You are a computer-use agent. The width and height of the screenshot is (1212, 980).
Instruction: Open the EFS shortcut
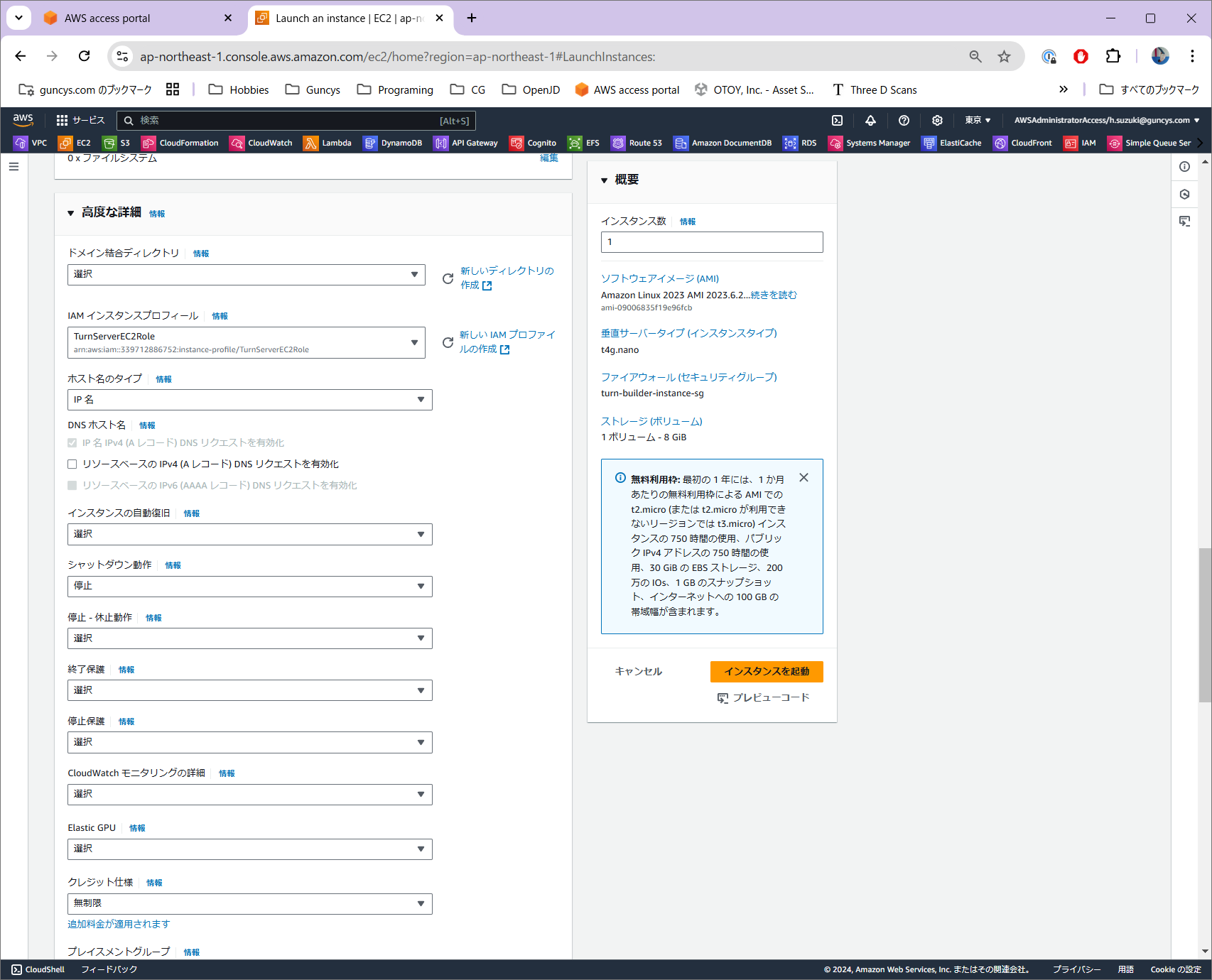[x=584, y=143]
